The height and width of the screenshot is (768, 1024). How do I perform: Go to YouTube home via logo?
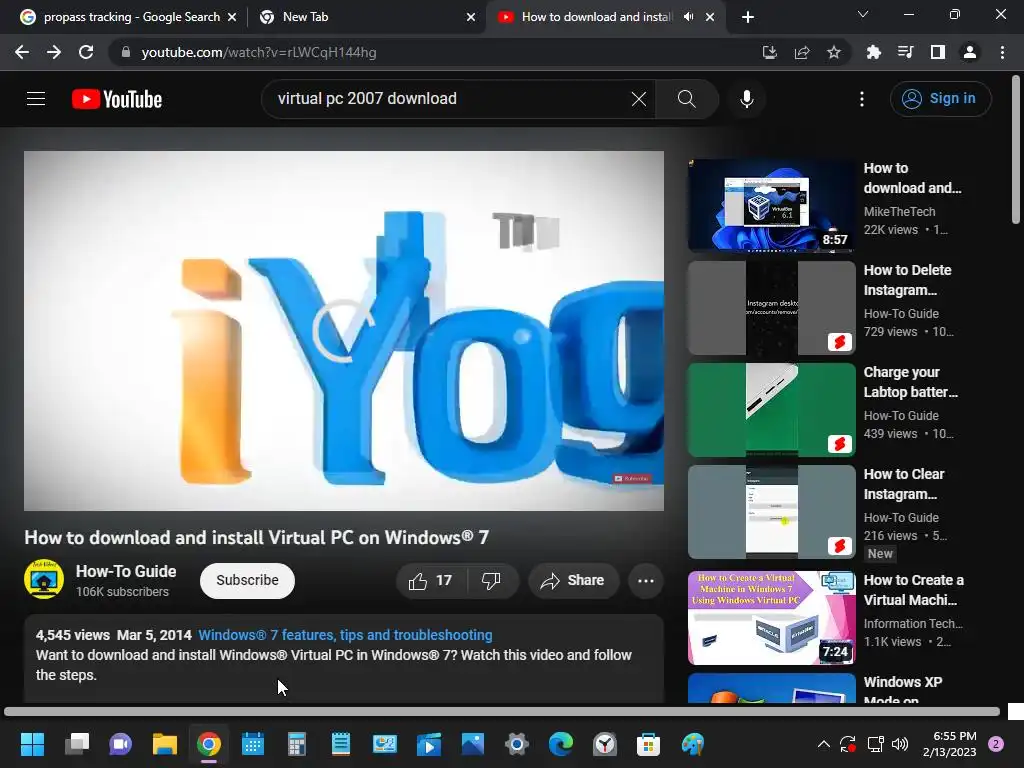pos(117,99)
